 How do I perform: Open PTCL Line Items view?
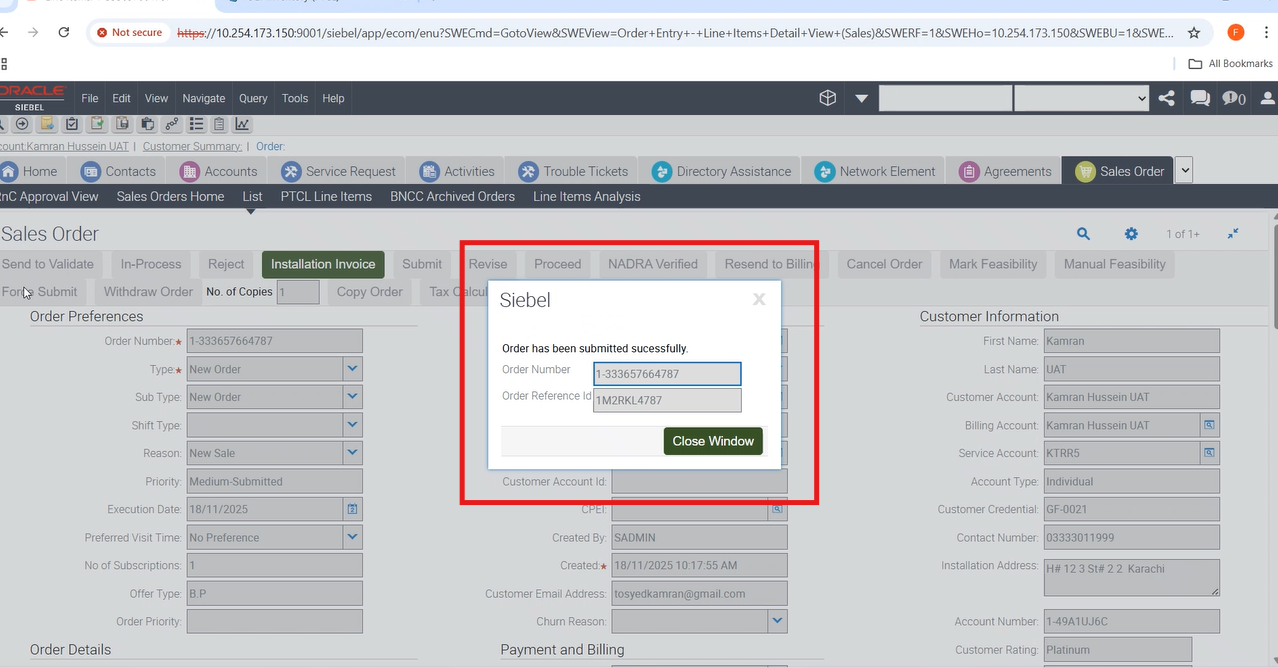[x=326, y=197]
